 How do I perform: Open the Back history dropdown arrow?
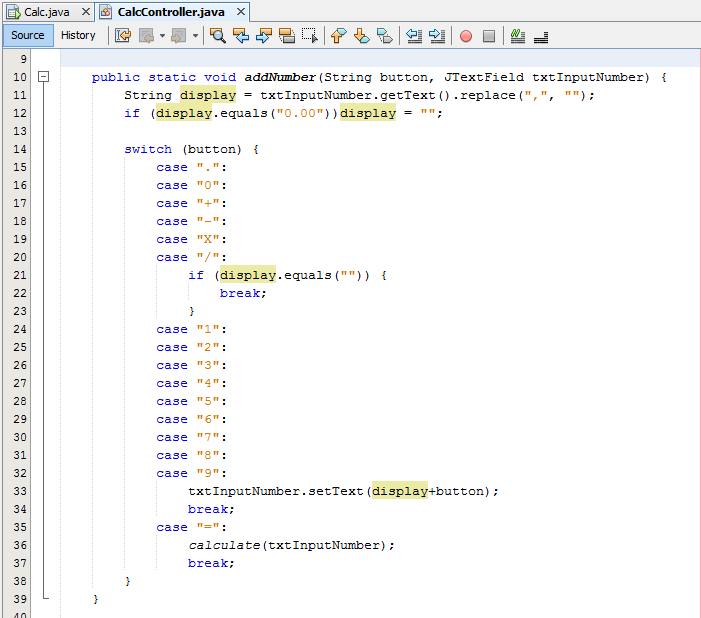[x=162, y=35]
